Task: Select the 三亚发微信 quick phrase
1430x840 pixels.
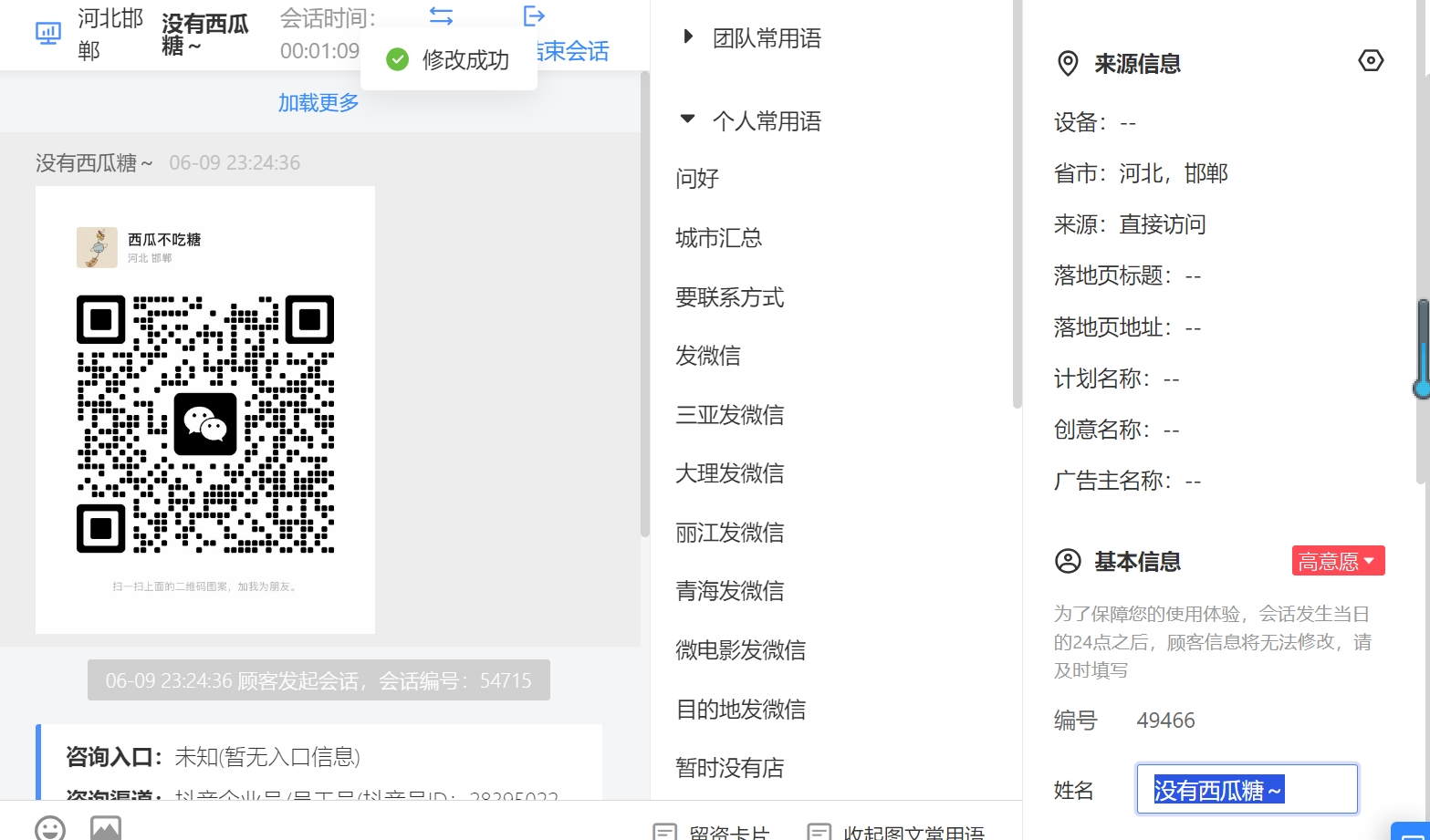Action: [729, 415]
